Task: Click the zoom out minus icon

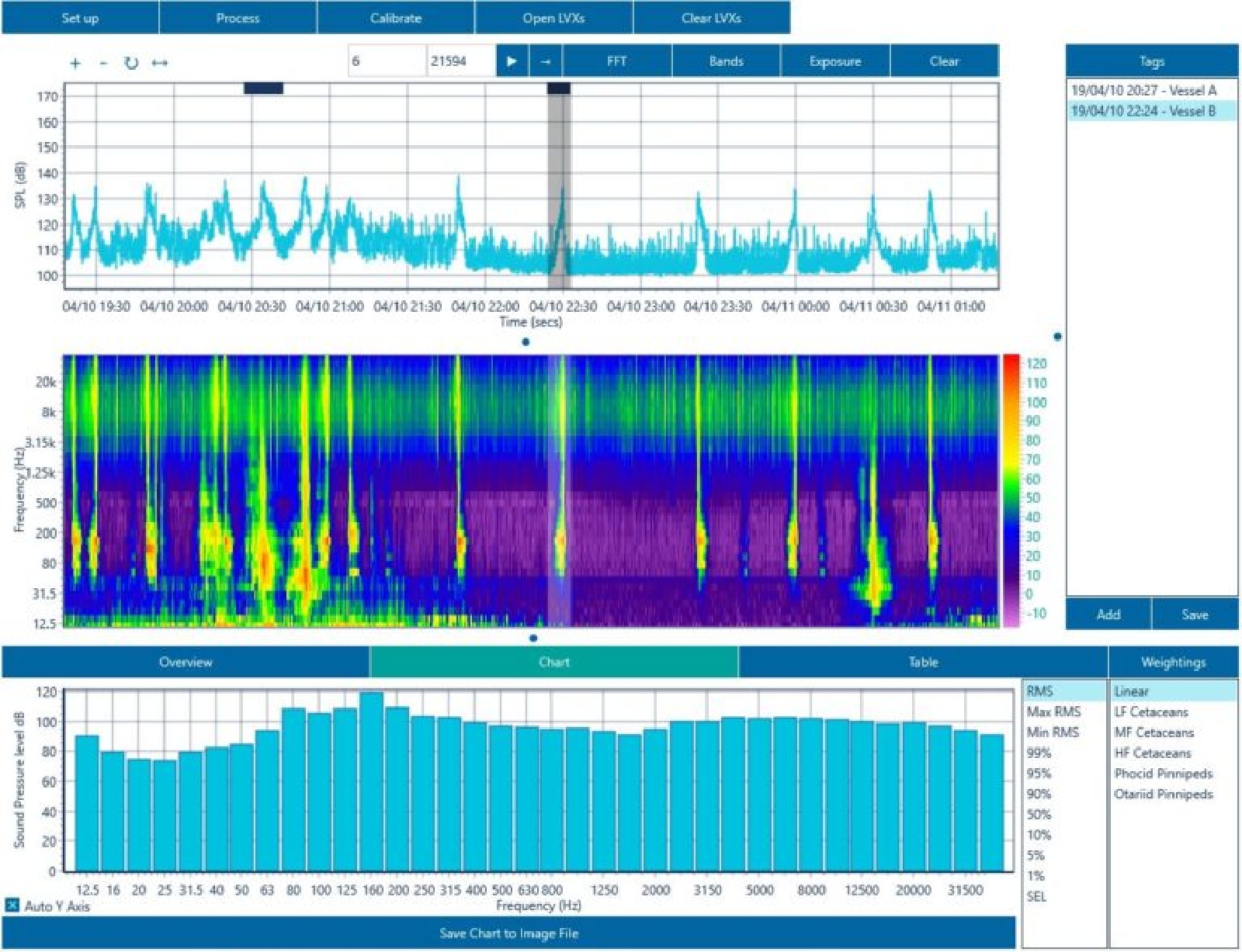Action: 103,63
